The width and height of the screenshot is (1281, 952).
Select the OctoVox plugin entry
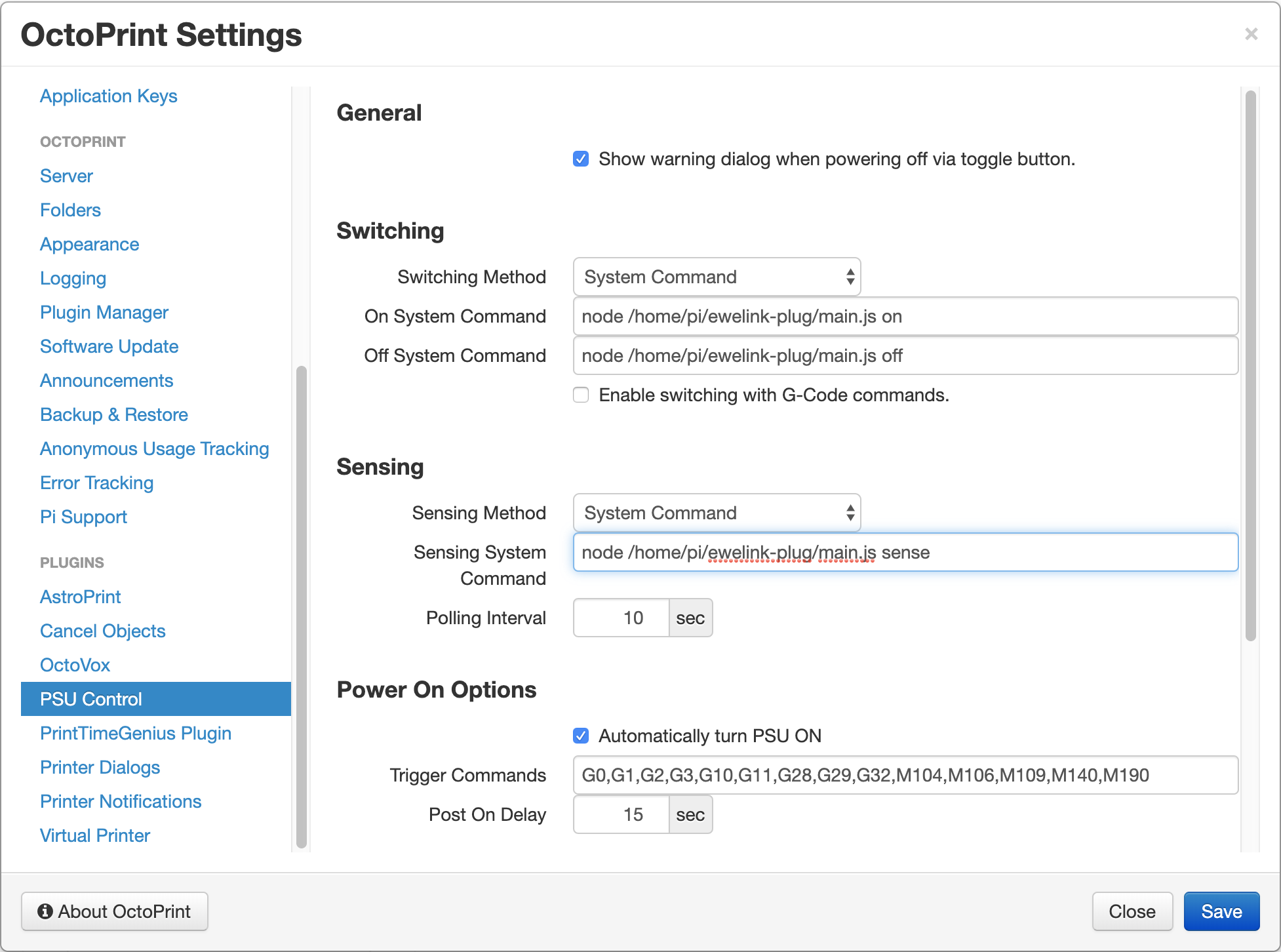75,665
